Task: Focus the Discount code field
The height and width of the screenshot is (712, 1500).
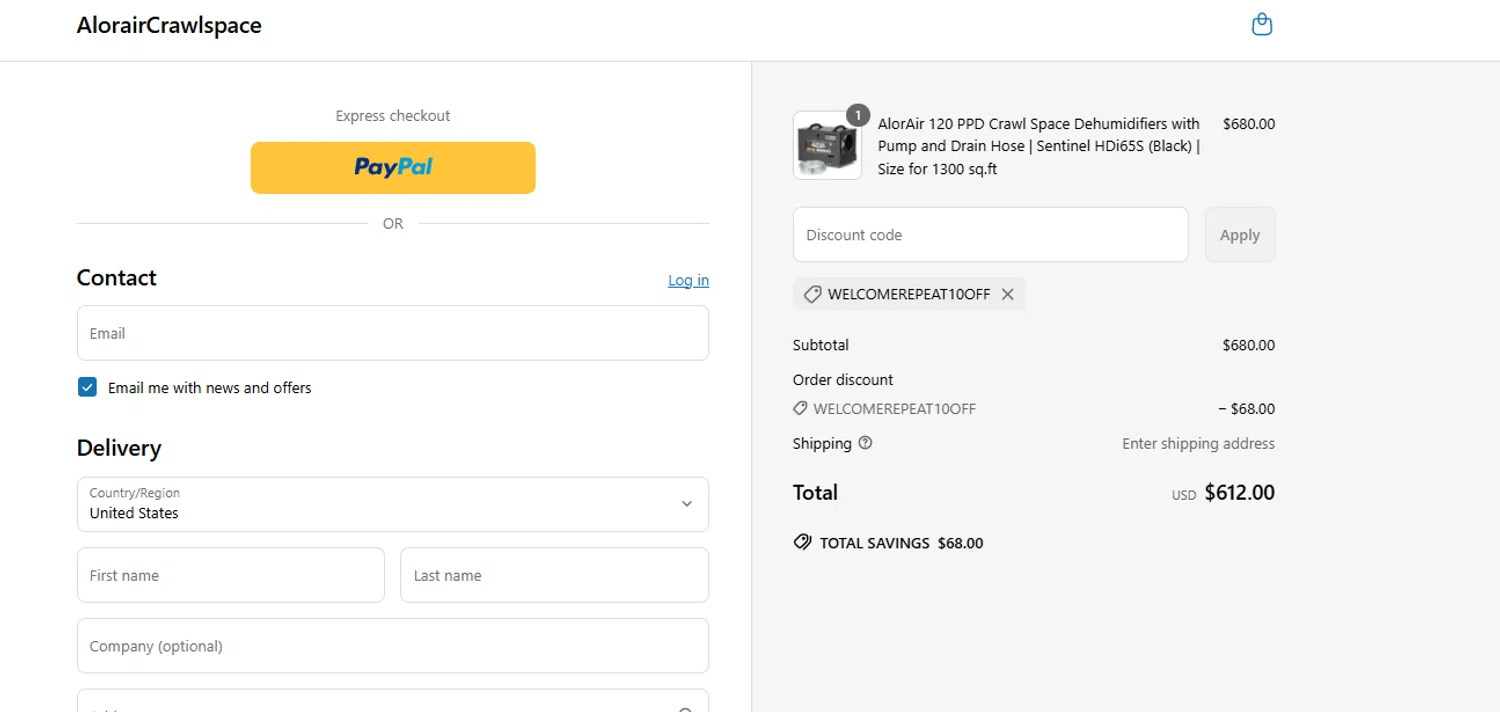Action: 991,235
